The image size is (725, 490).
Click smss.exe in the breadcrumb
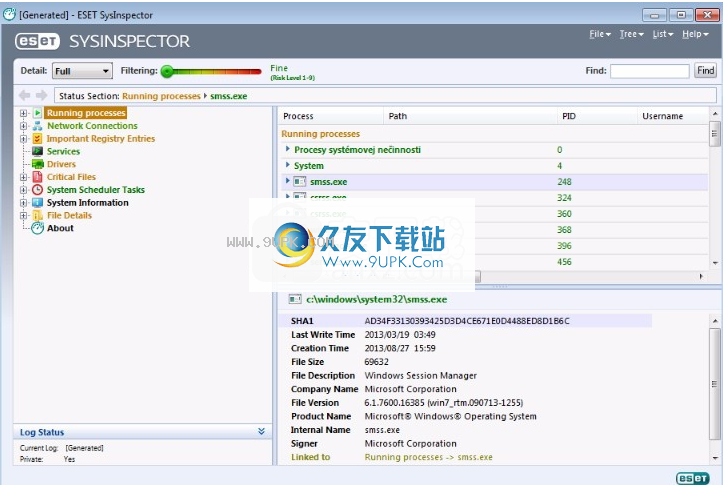tap(229, 96)
